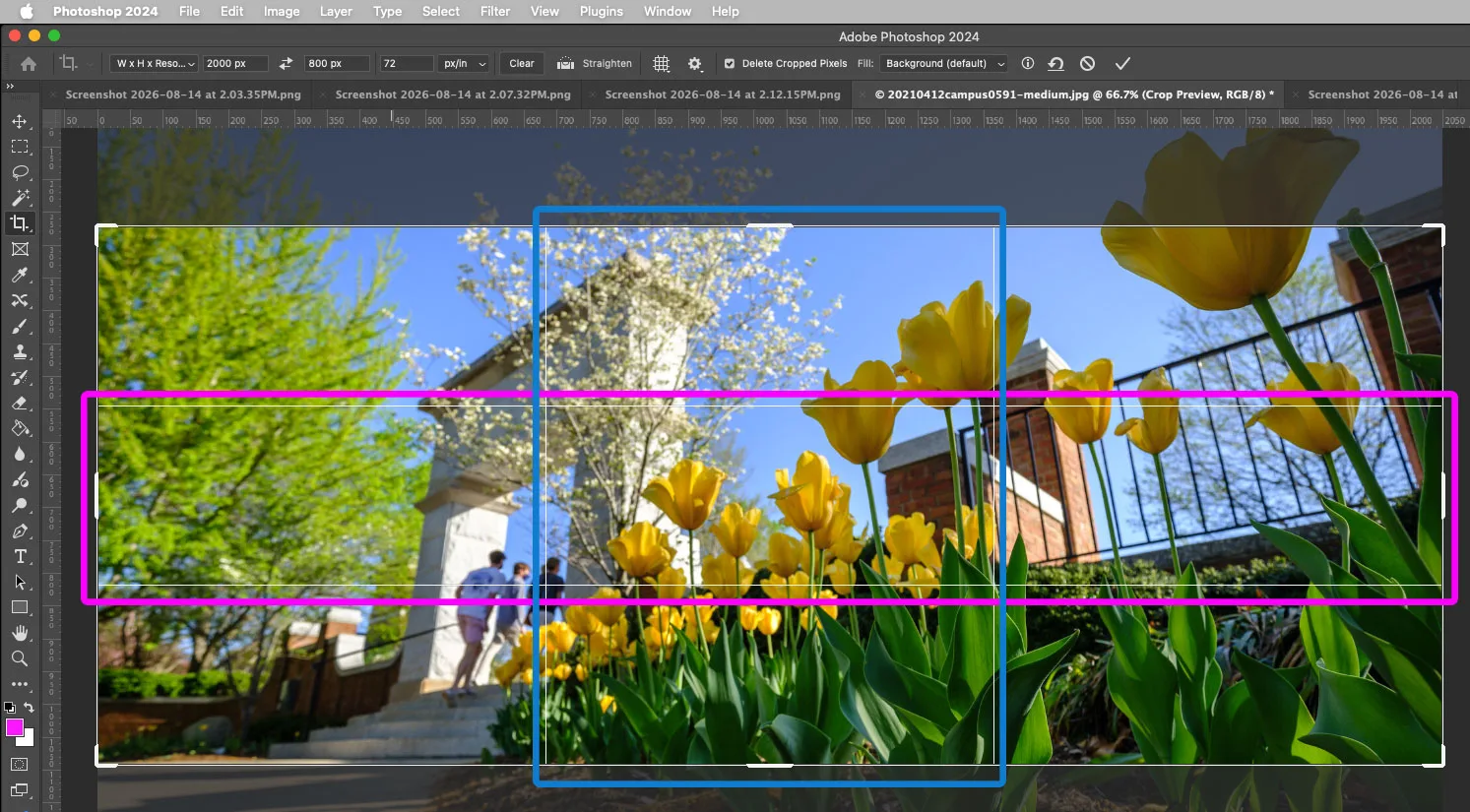The image size is (1470, 812).
Task: Open the Apple menu
Action: coord(27,11)
